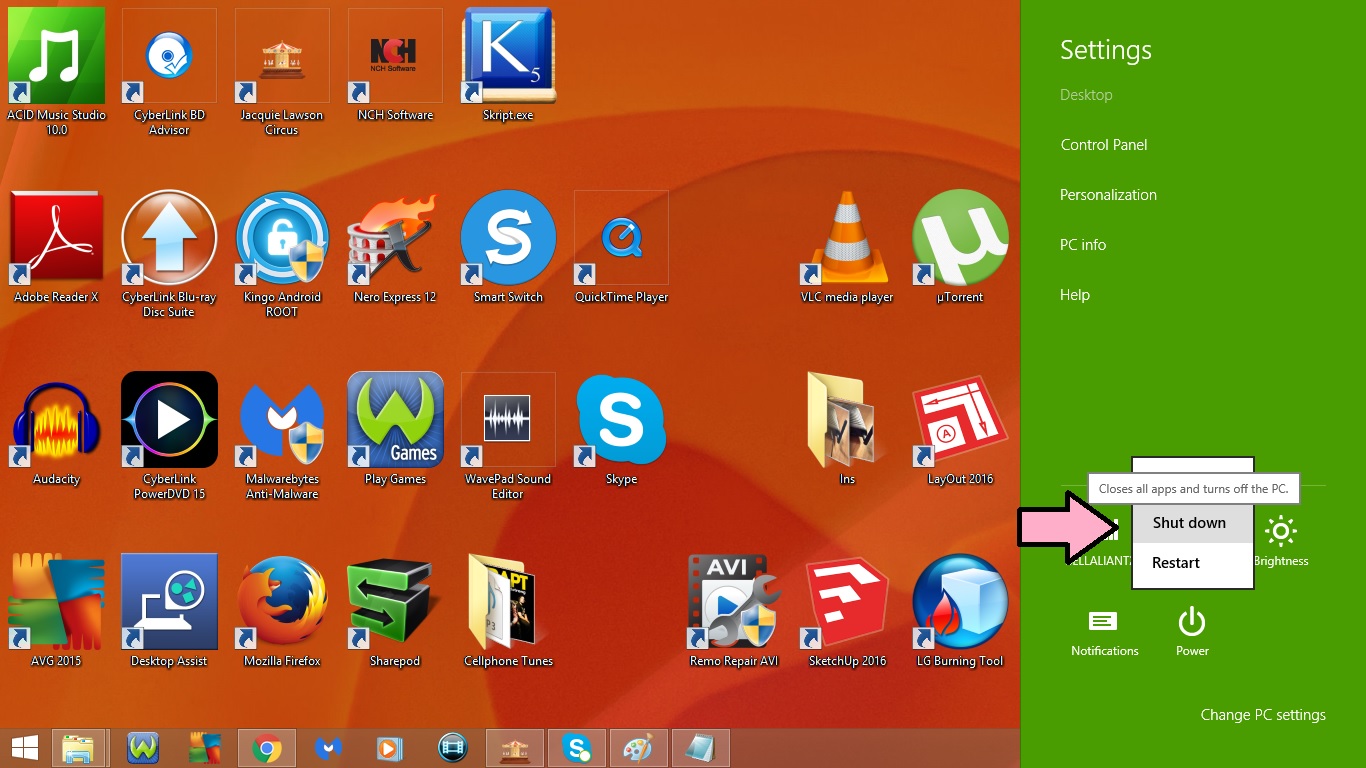This screenshot has width=1366, height=768.
Task: Select the WavePad Sound Editor icon
Action: [x=508, y=436]
